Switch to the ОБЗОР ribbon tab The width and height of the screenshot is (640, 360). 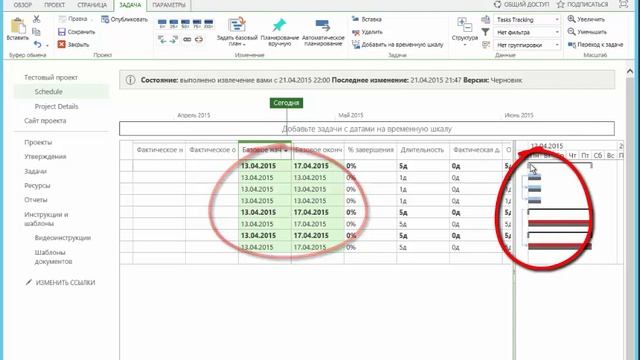click(22, 5)
